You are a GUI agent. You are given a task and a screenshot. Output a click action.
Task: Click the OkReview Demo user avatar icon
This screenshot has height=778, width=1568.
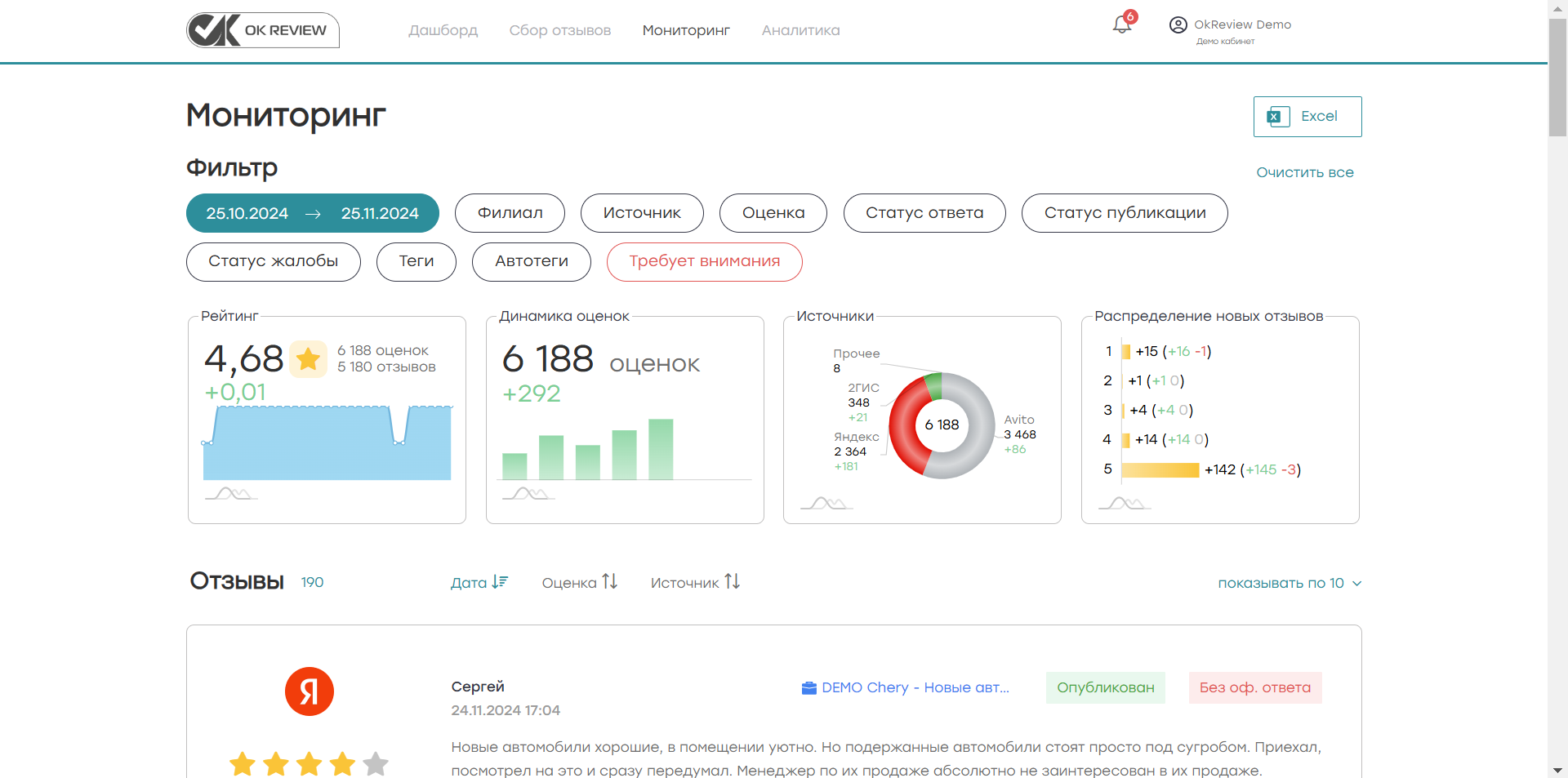pyautogui.click(x=1178, y=24)
